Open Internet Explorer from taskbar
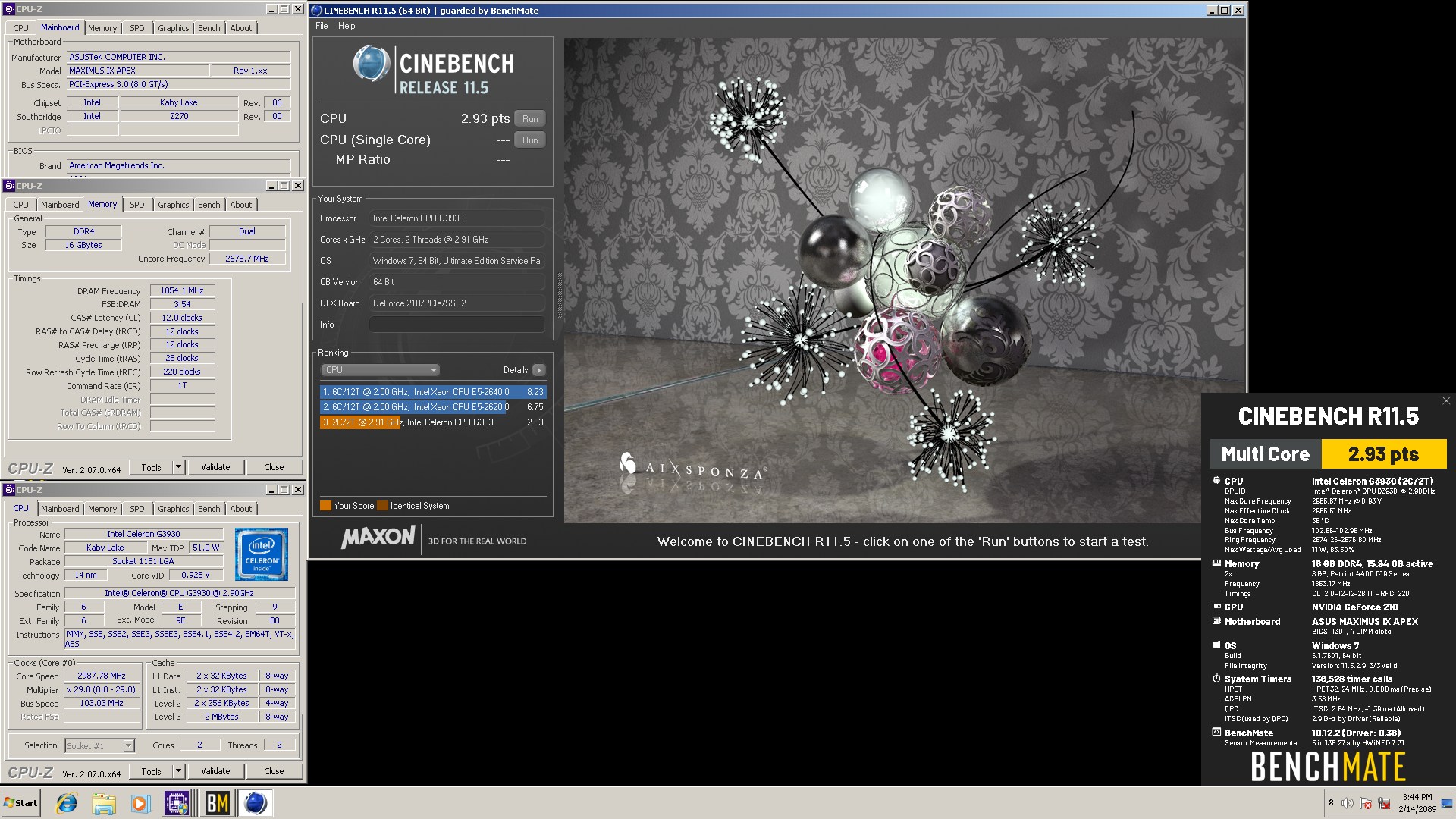The image size is (1456, 819). pyautogui.click(x=67, y=803)
